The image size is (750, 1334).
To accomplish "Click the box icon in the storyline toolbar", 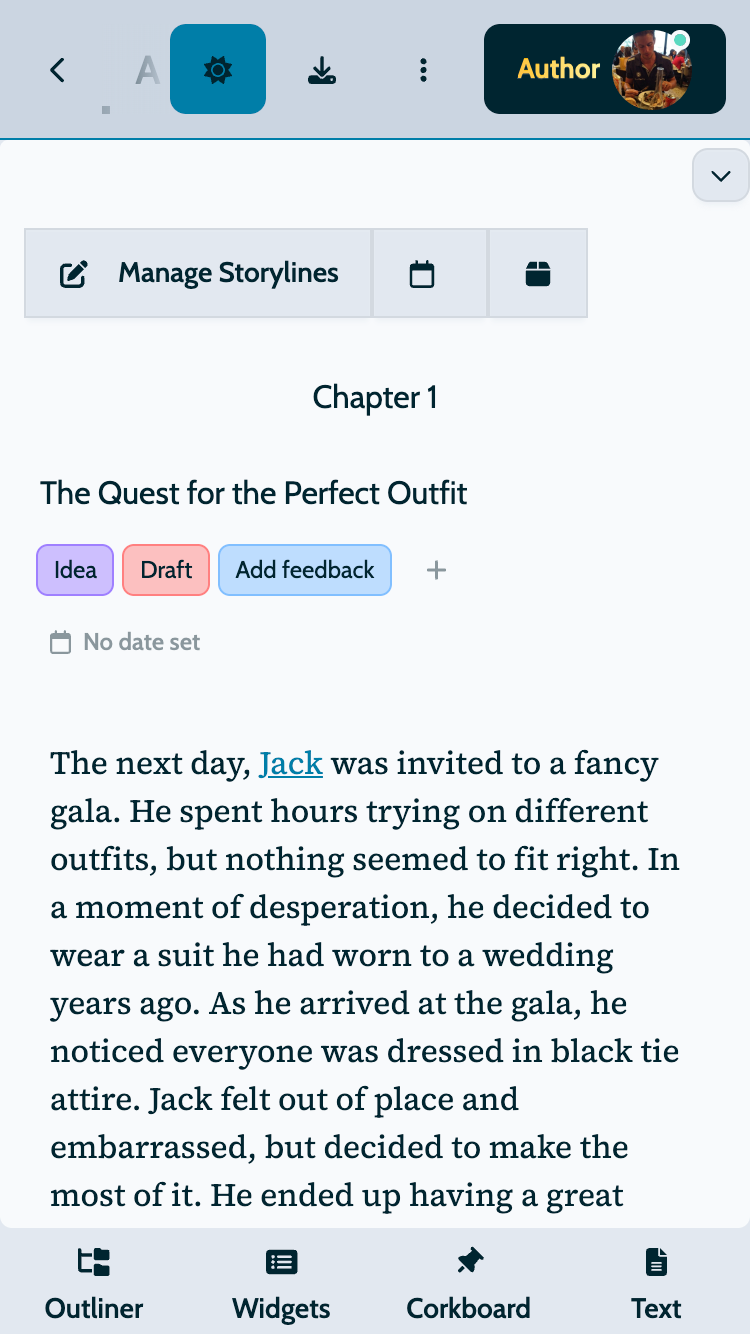I will pos(538,274).
